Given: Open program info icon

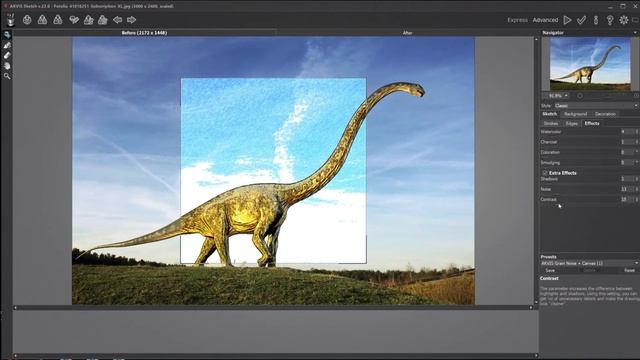Looking at the screenshot, I should click(x=596, y=20).
